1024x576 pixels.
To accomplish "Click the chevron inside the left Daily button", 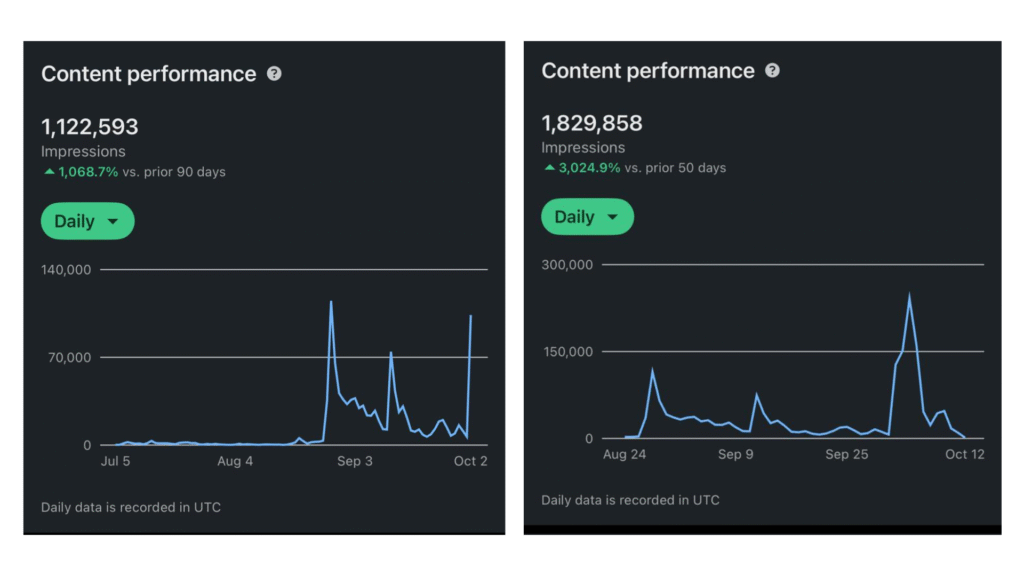I will [x=113, y=221].
